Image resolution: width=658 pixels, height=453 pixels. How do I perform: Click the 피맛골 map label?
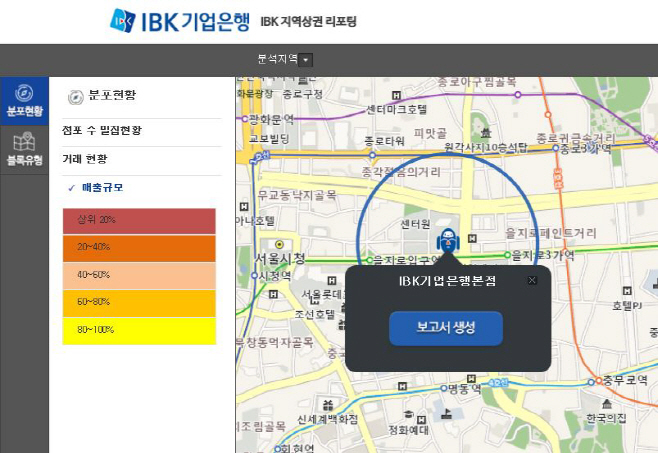tap(430, 134)
